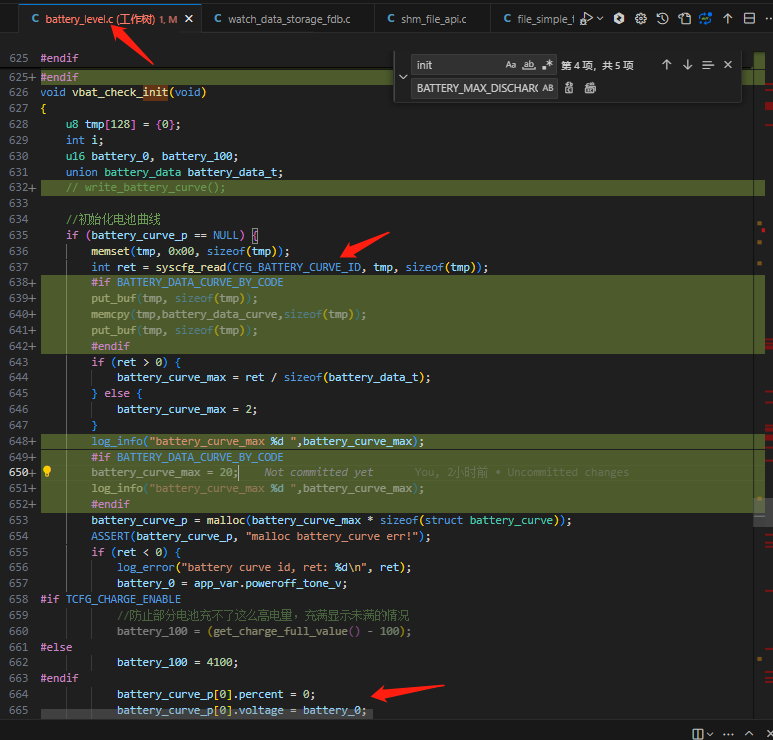Open the file history clock icon
The image size is (773, 740).
coord(662,19)
